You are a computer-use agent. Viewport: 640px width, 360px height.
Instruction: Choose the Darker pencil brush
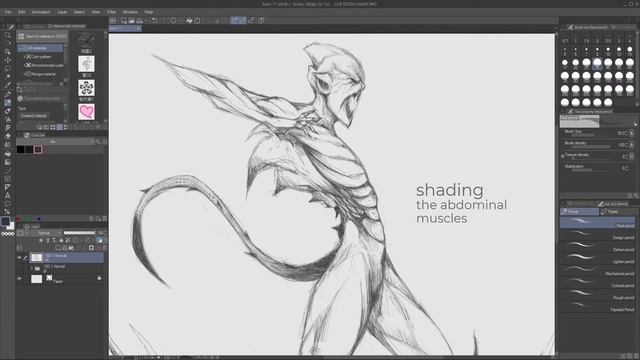tap(598, 247)
